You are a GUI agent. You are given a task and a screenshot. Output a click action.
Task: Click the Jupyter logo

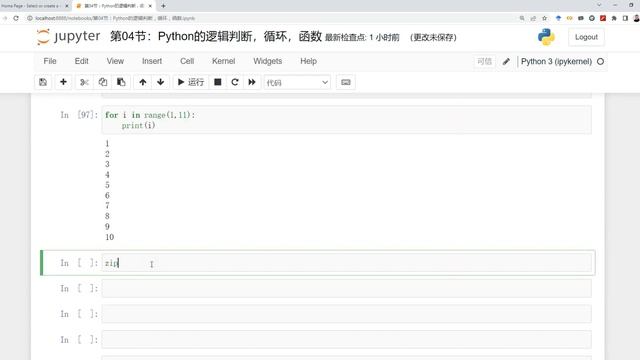tap(68, 36)
